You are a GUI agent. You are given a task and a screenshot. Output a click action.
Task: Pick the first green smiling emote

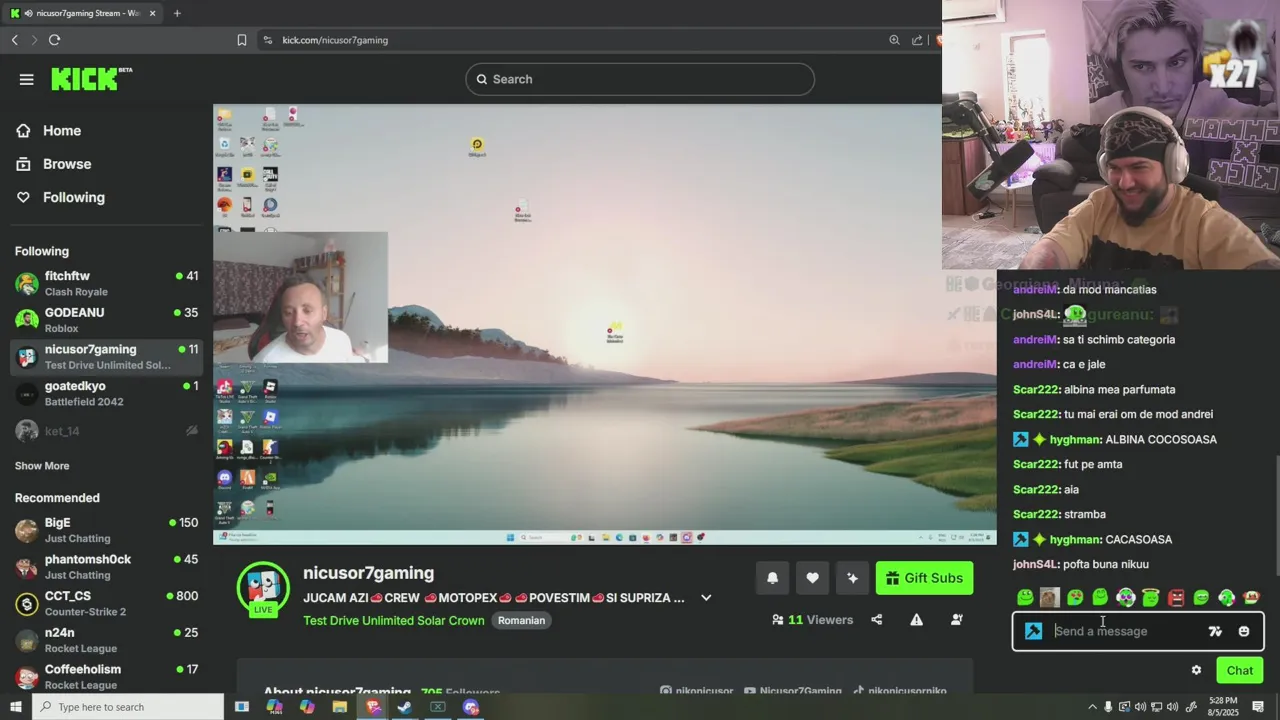click(x=1025, y=597)
